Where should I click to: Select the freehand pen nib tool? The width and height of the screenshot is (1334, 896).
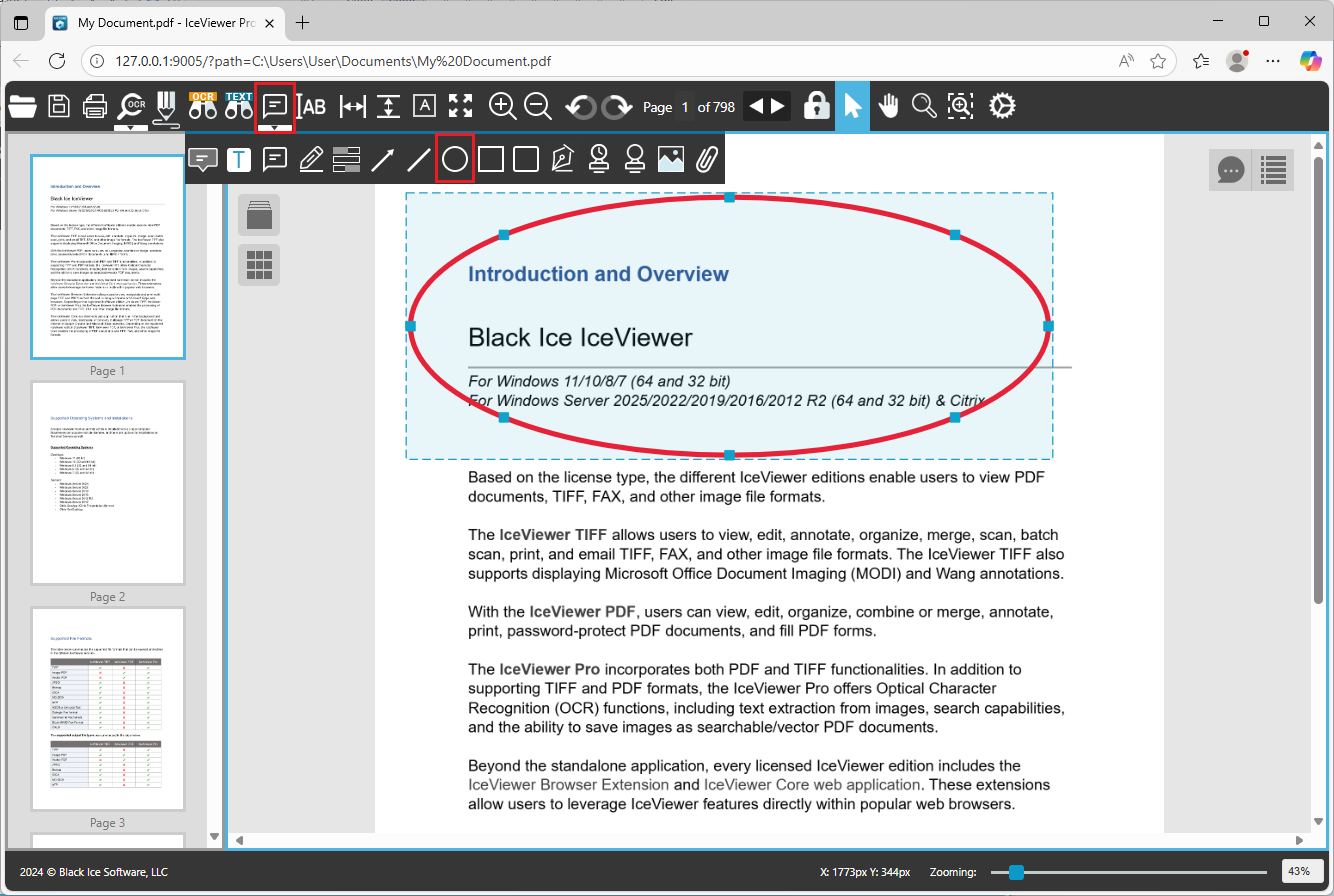[563, 160]
